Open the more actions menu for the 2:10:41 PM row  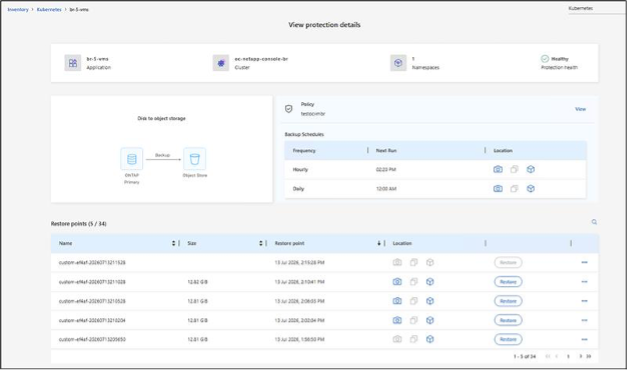[x=584, y=282]
